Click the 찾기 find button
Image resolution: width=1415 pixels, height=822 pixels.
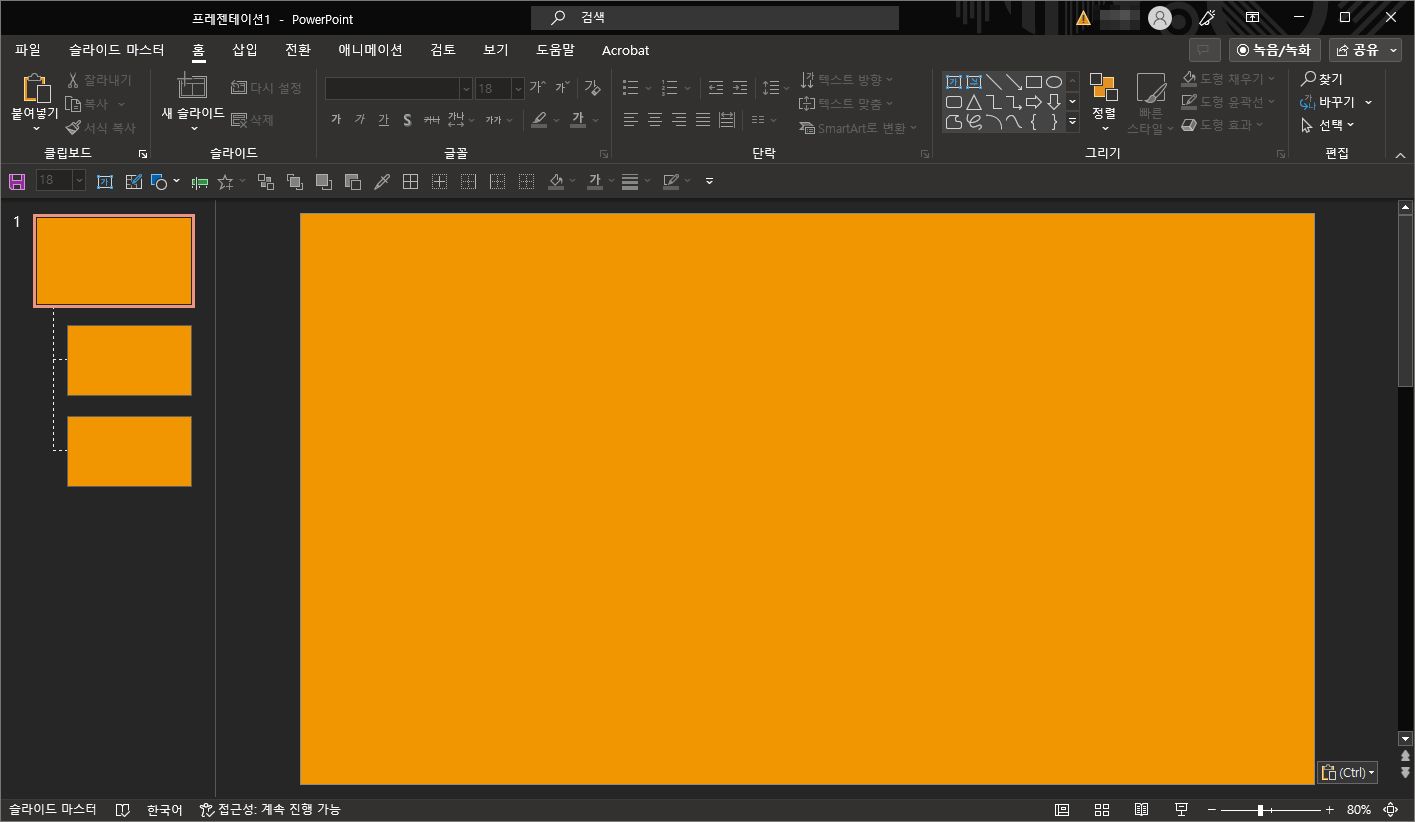(x=1322, y=79)
